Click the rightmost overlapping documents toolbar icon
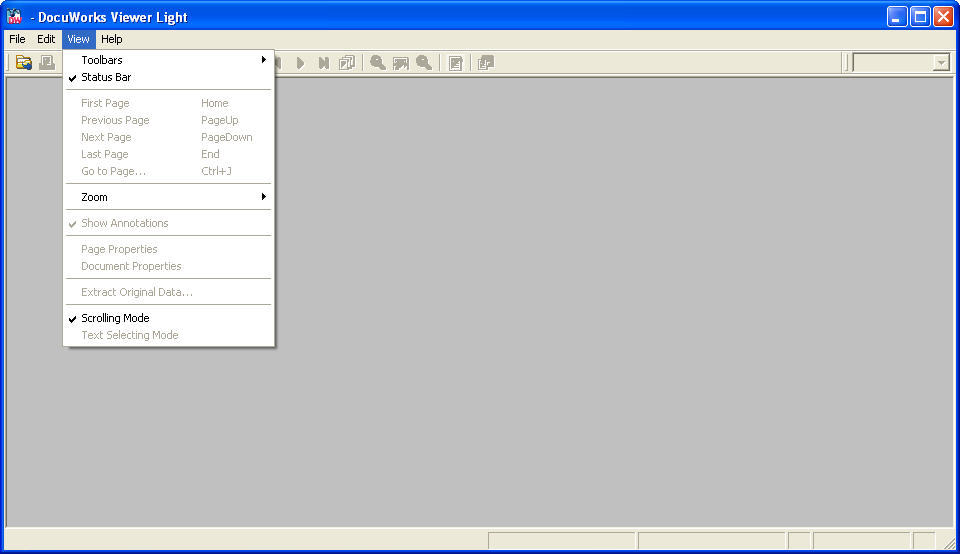This screenshot has height=554, width=960. click(486, 62)
